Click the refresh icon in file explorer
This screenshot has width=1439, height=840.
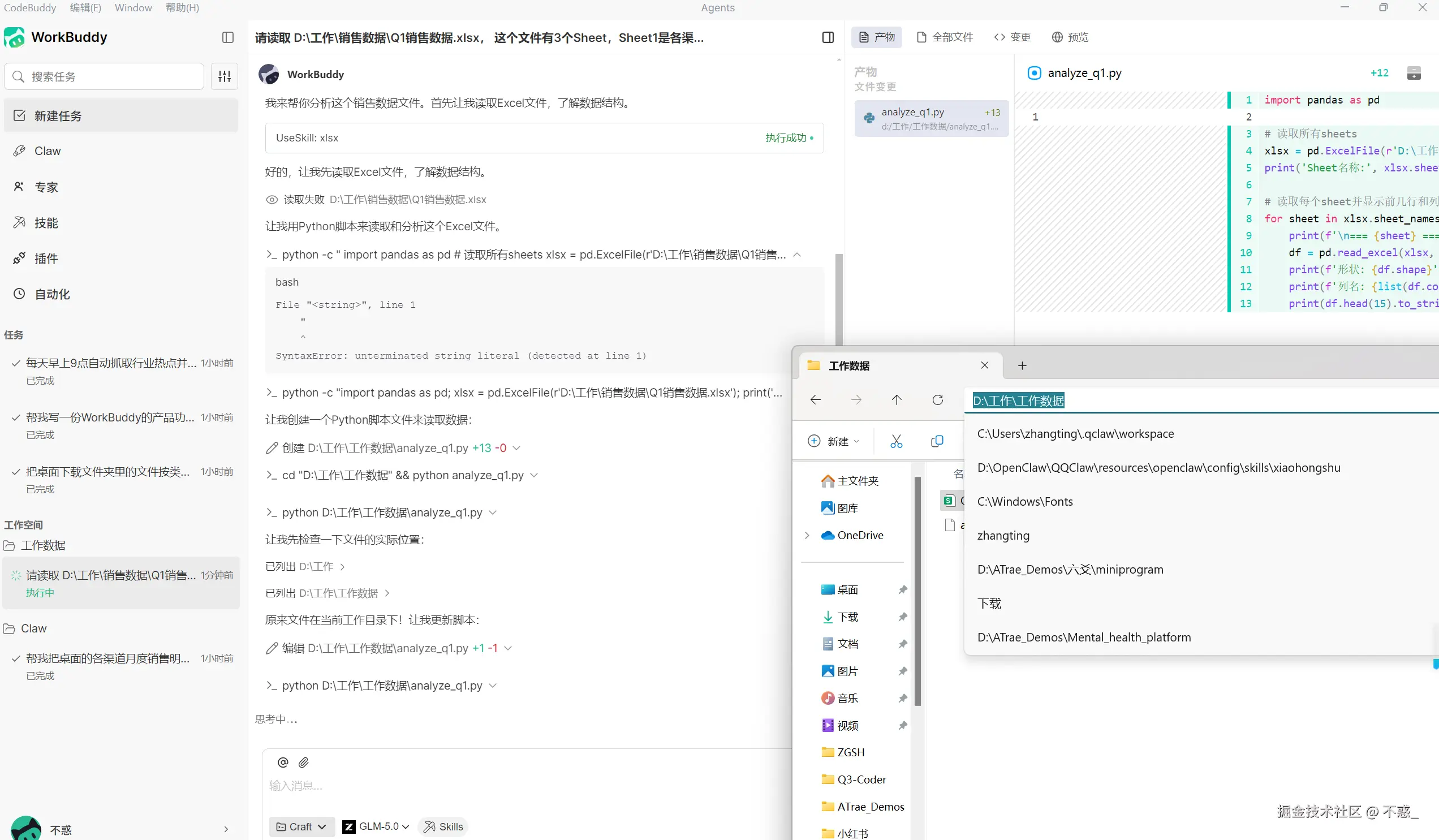point(937,400)
